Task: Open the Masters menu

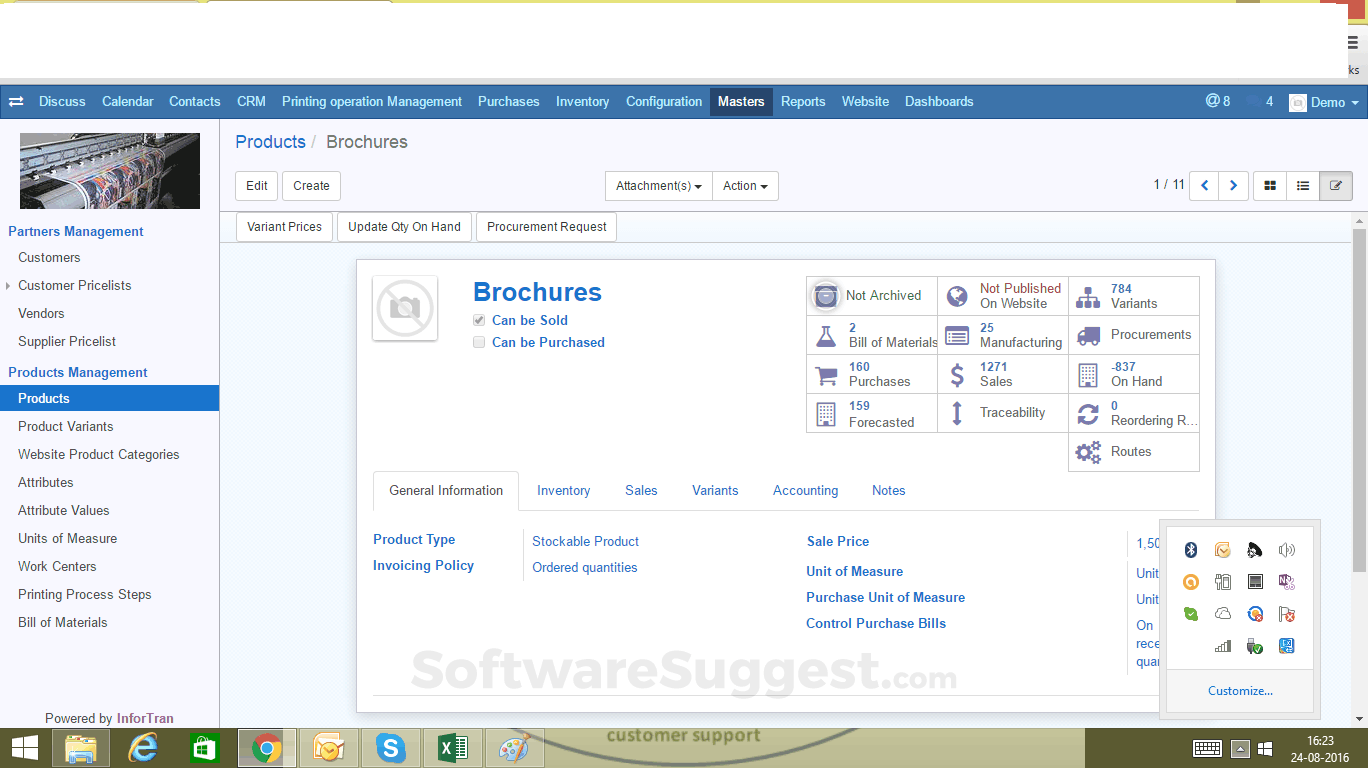Action: coord(740,101)
